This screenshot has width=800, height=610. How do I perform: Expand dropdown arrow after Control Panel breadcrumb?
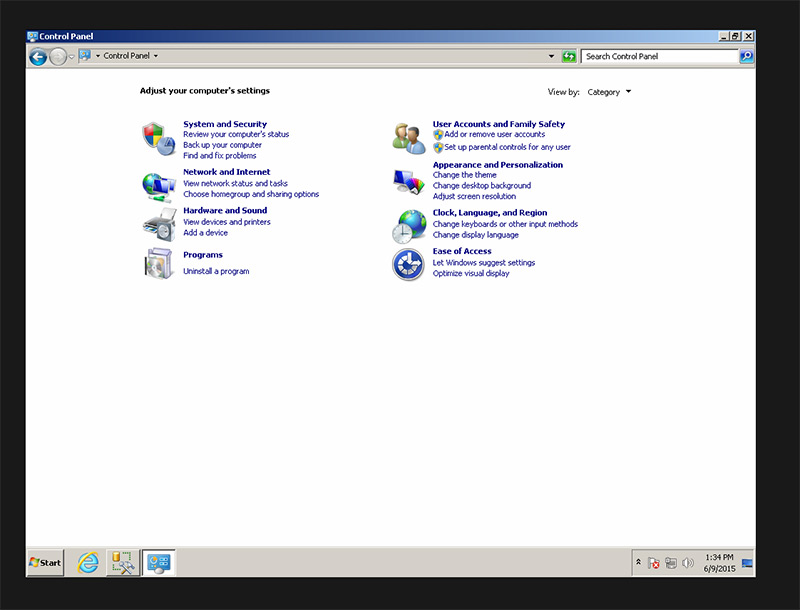pyautogui.click(x=156, y=56)
